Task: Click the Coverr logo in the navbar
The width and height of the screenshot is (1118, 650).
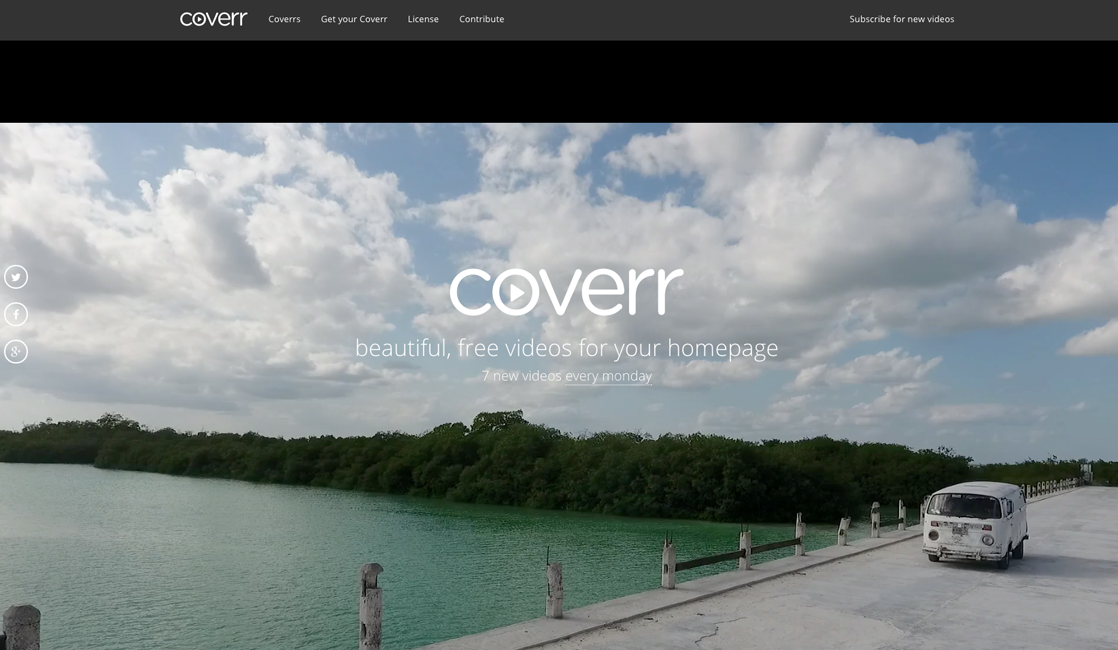Action: (213, 19)
